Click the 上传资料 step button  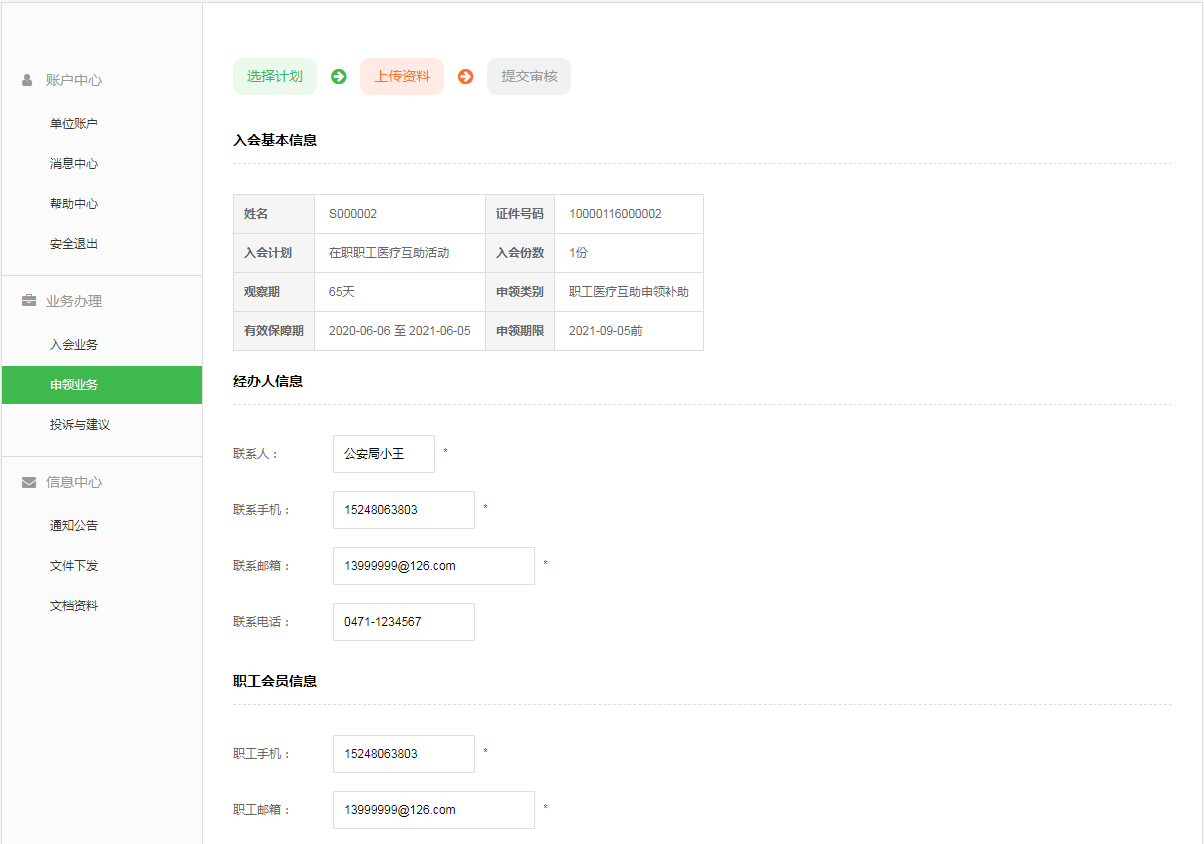point(402,77)
